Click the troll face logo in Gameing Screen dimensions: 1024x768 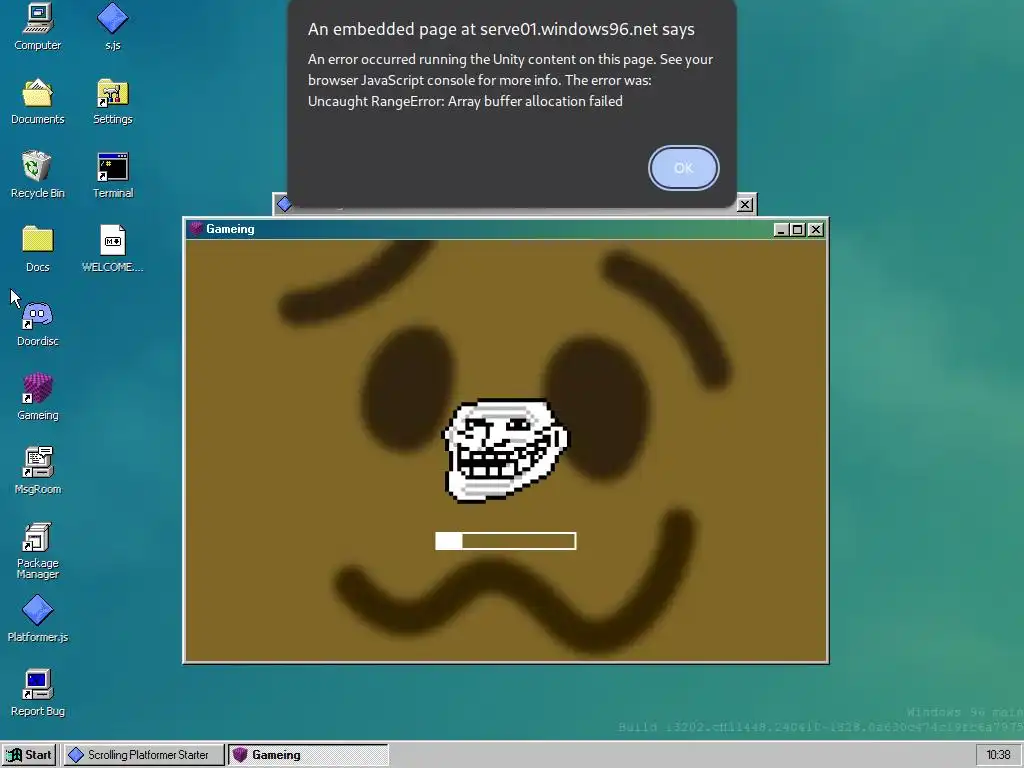pos(506,451)
